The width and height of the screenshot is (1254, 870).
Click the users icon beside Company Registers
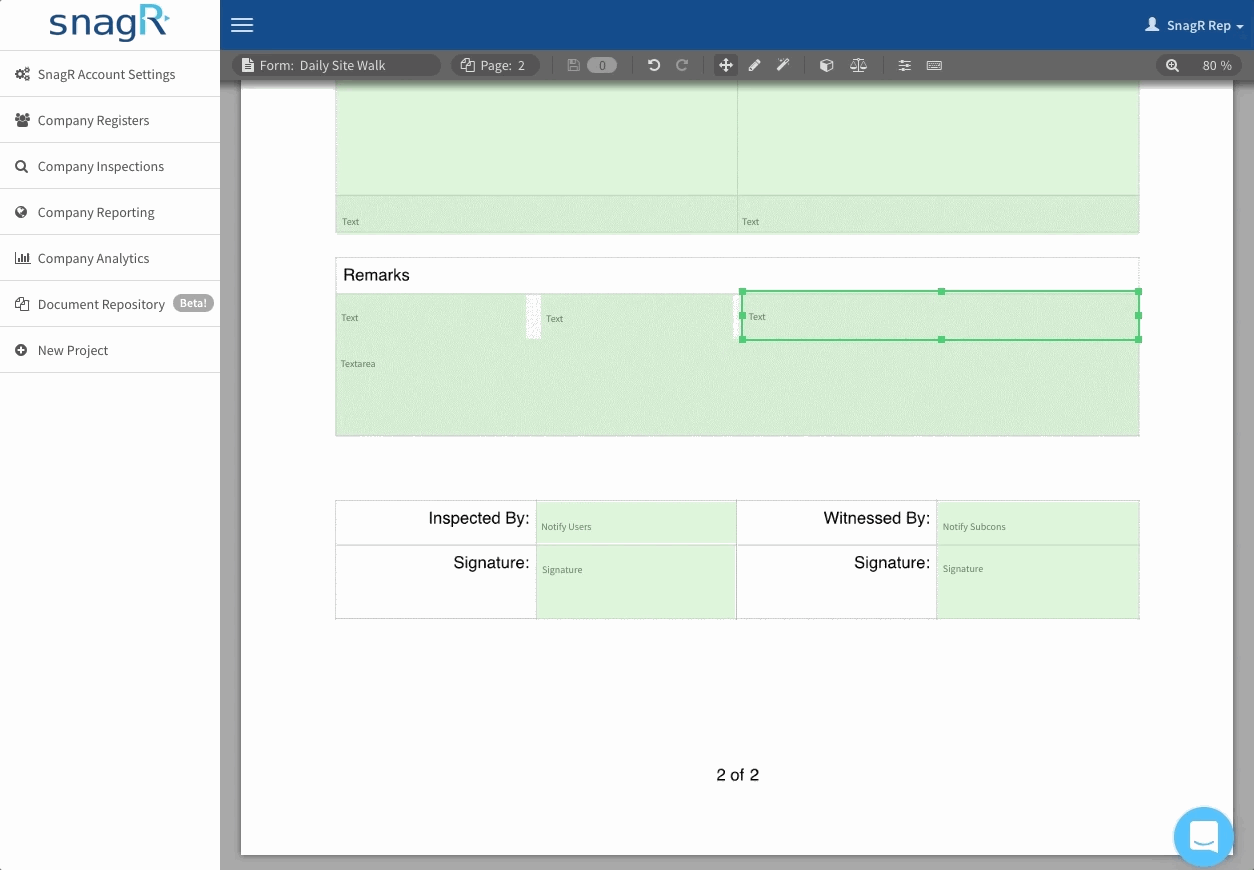click(x=22, y=120)
